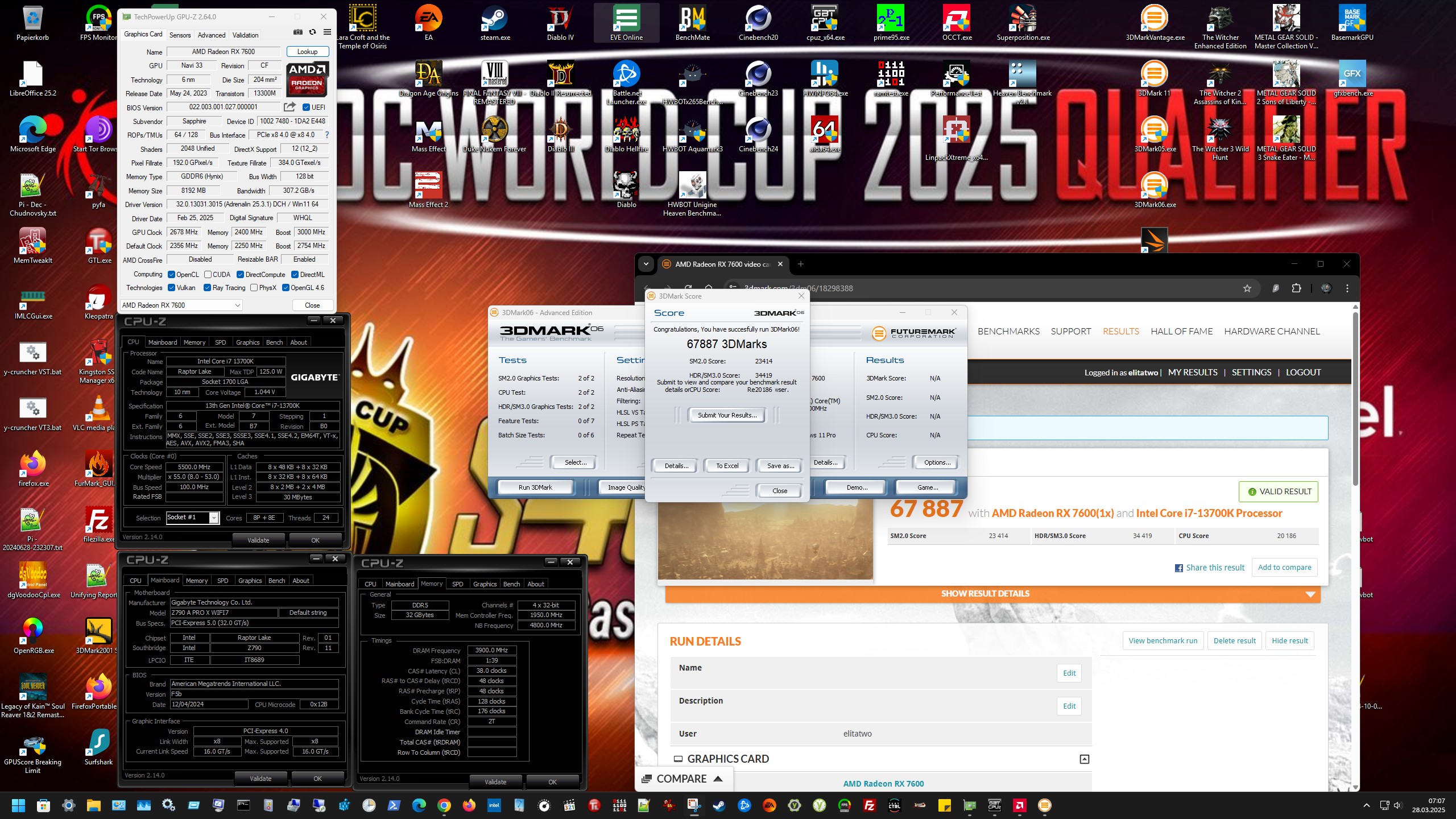Click the Run 3DMark button
1456x819 pixels.
[535, 487]
